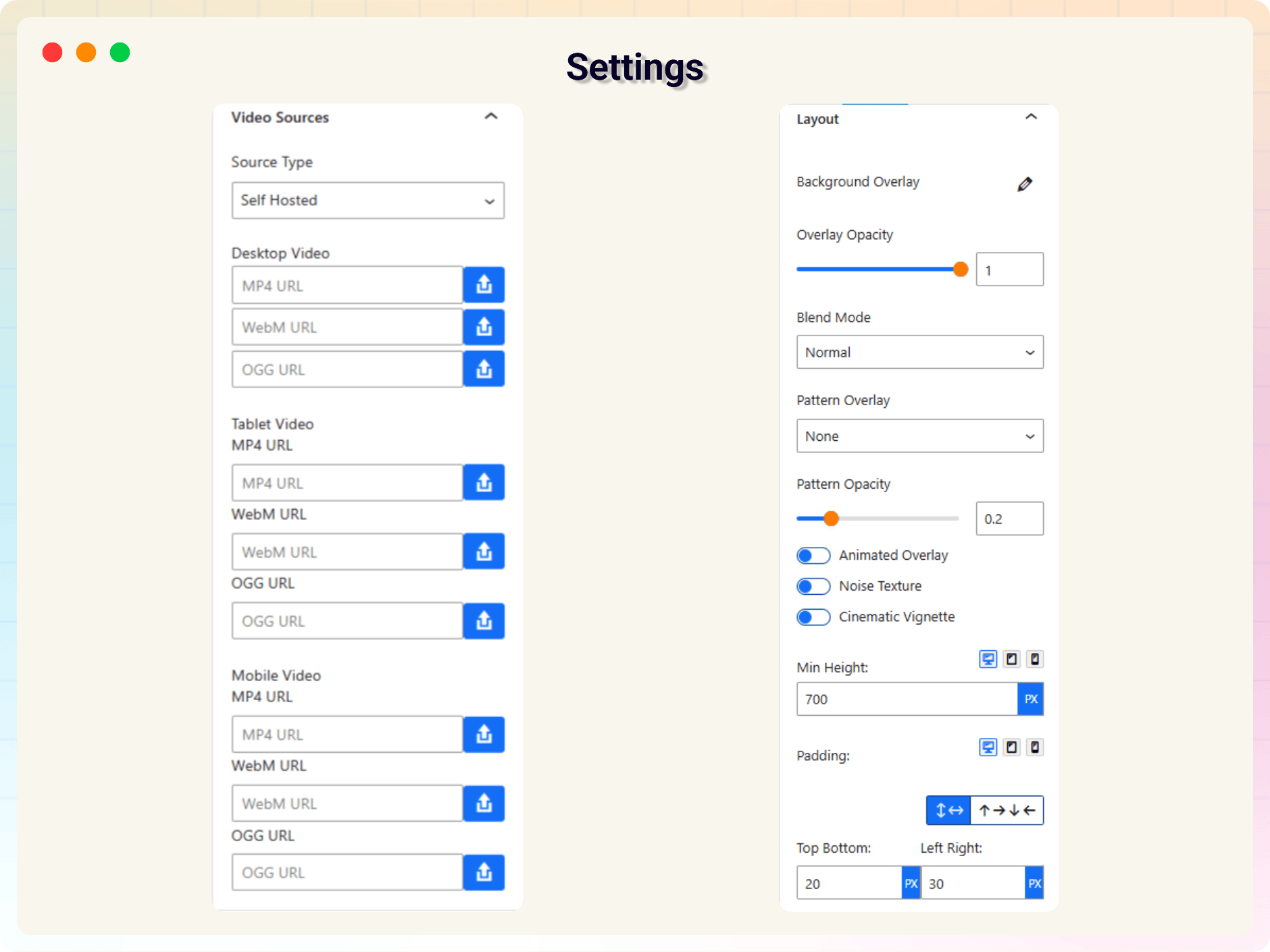Open the Pattern Overlay dropdown
Viewport: 1270px width, 952px height.
coord(919,436)
